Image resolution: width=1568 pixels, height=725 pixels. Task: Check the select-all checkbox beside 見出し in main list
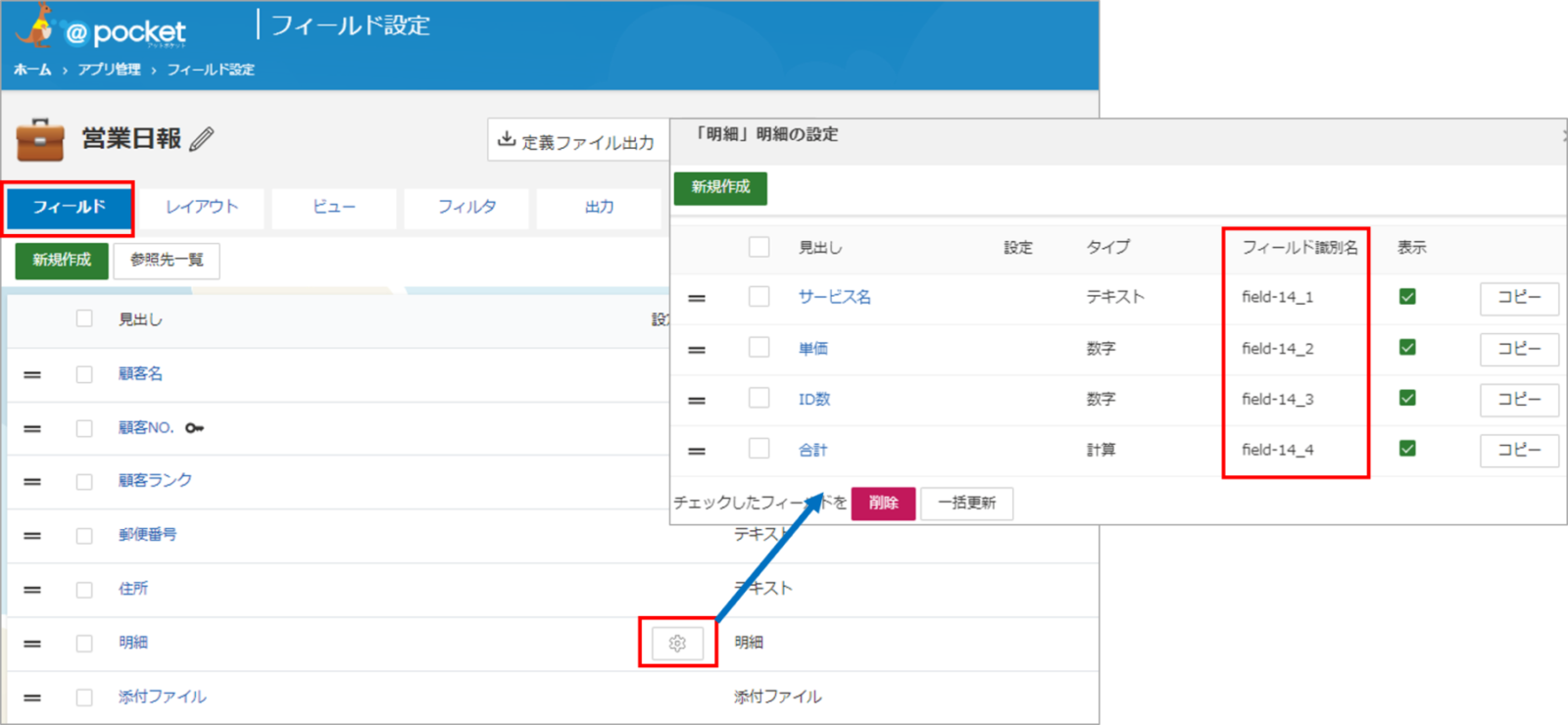point(84,318)
